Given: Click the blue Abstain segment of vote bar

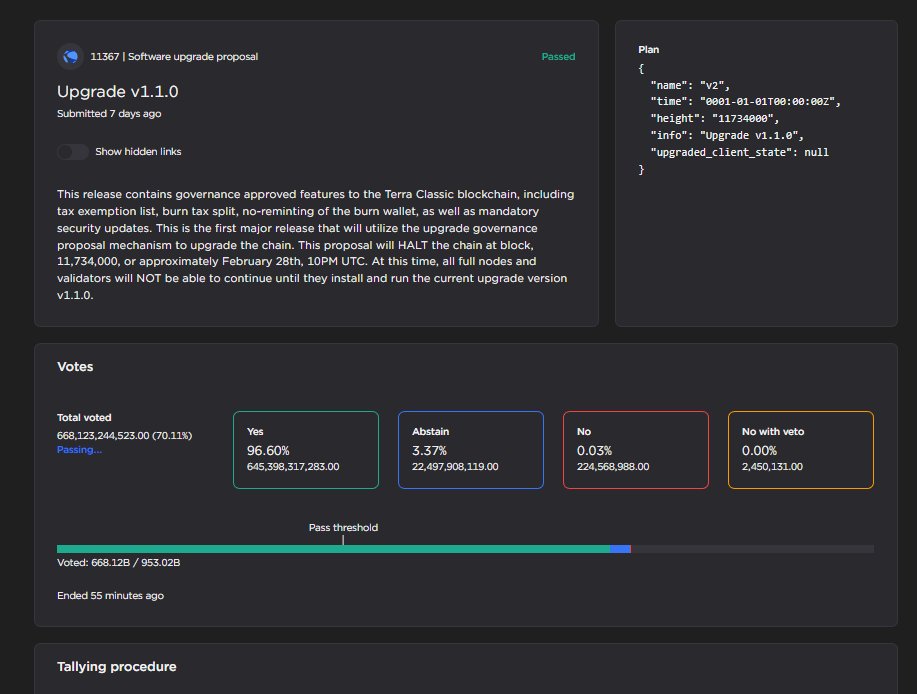Looking at the screenshot, I should (620, 549).
